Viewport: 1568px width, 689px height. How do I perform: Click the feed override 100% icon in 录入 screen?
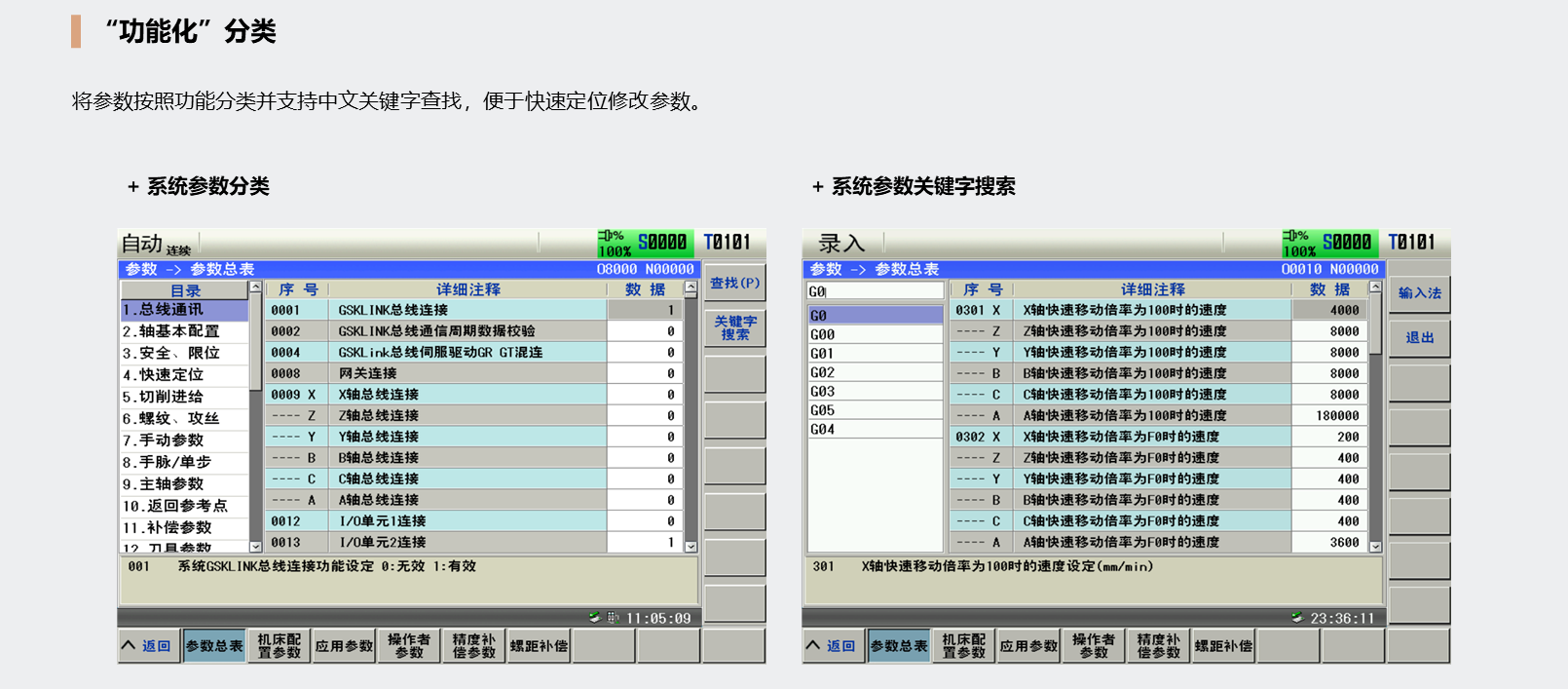click(1297, 244)
